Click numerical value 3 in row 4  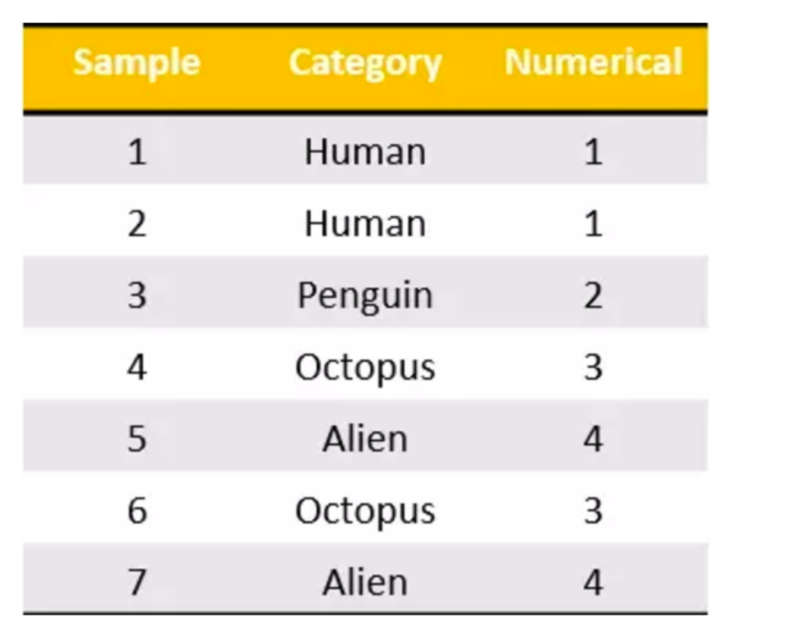593,367
